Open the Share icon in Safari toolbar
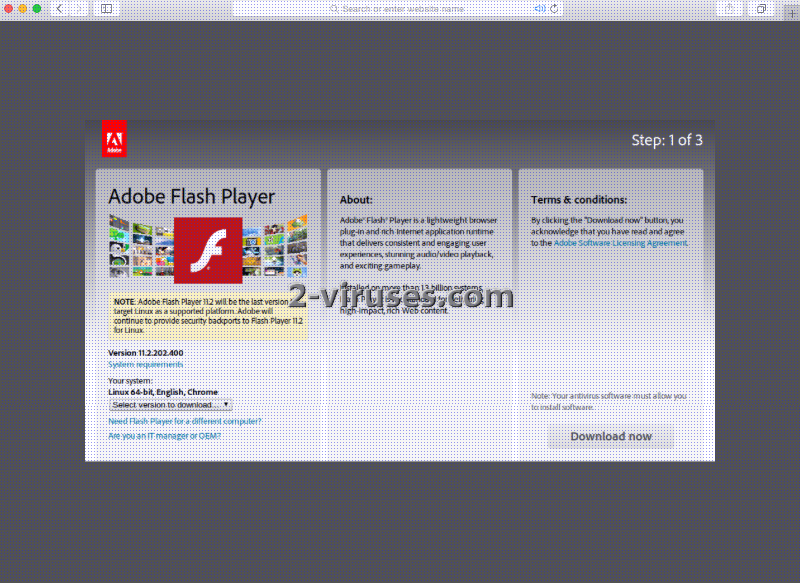The height and width of the screenshot is (583, 800). tap(729, 9)
